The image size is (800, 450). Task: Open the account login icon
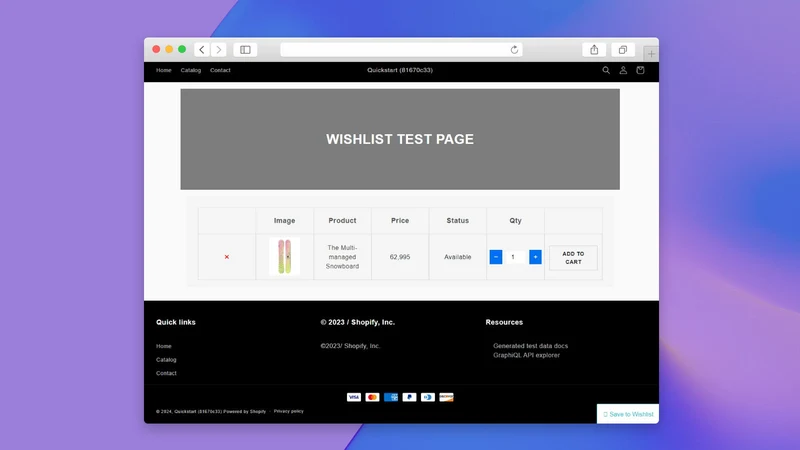623,70
